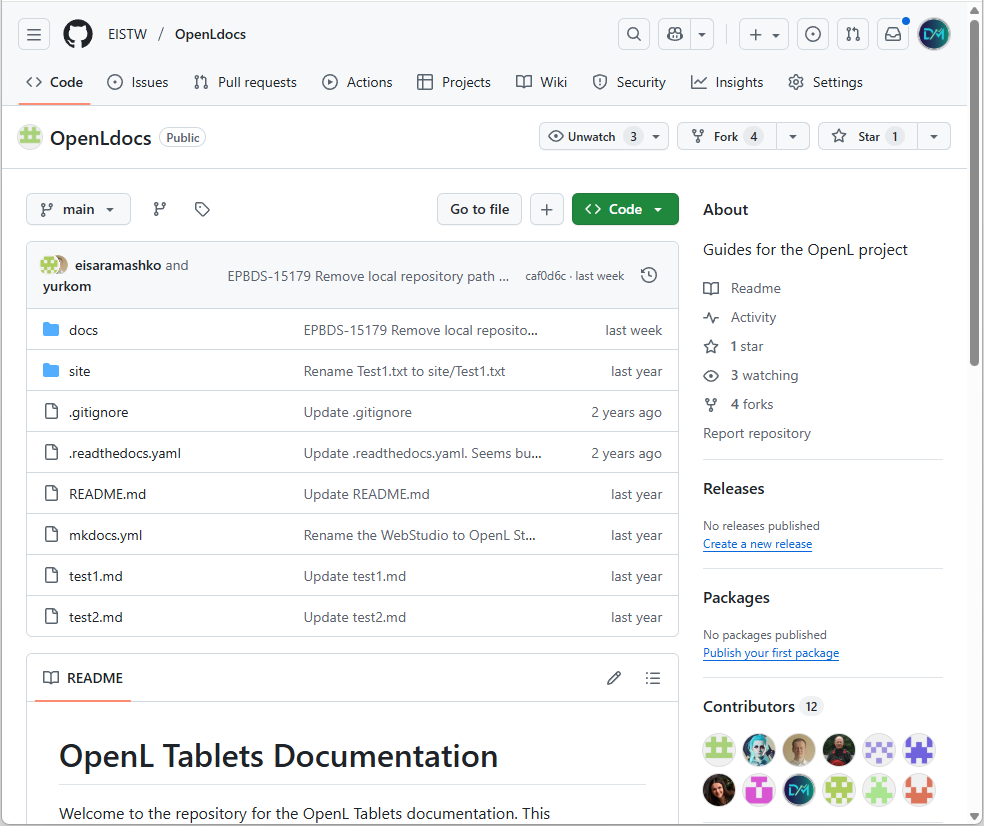984x826 pixels.
Task: Click the EISTW owner link
Action: point(127,34)
